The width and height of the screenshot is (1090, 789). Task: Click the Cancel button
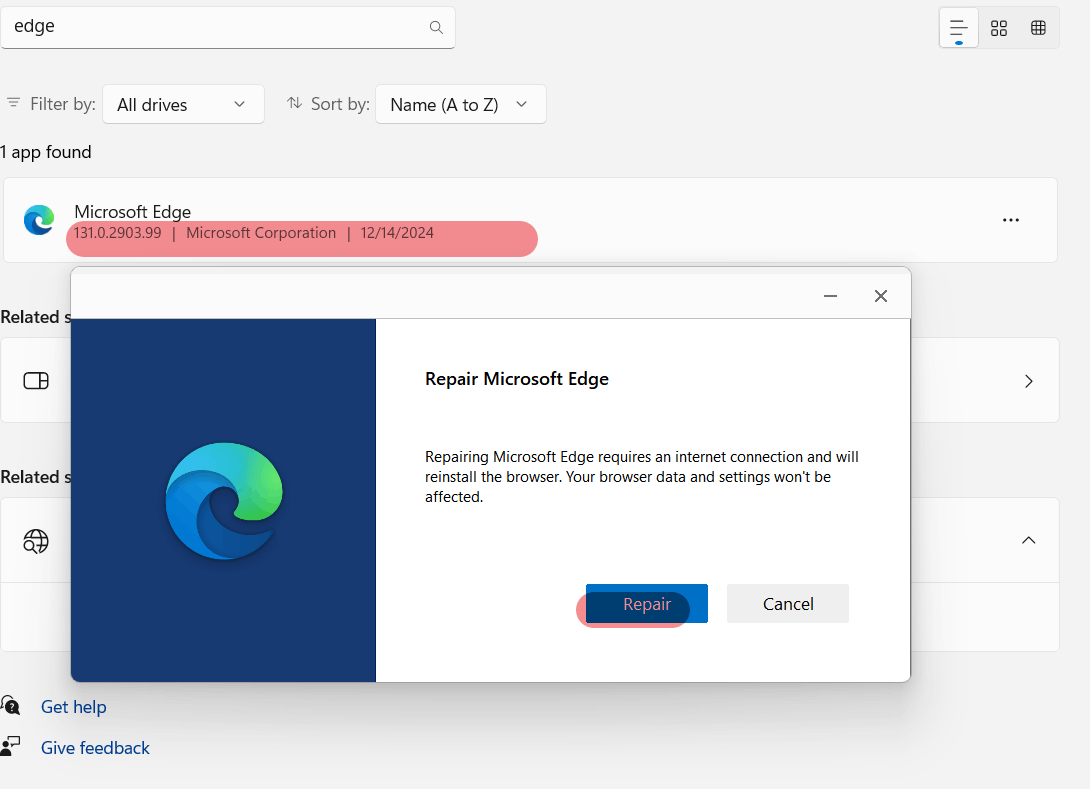[x=788, y=603]
